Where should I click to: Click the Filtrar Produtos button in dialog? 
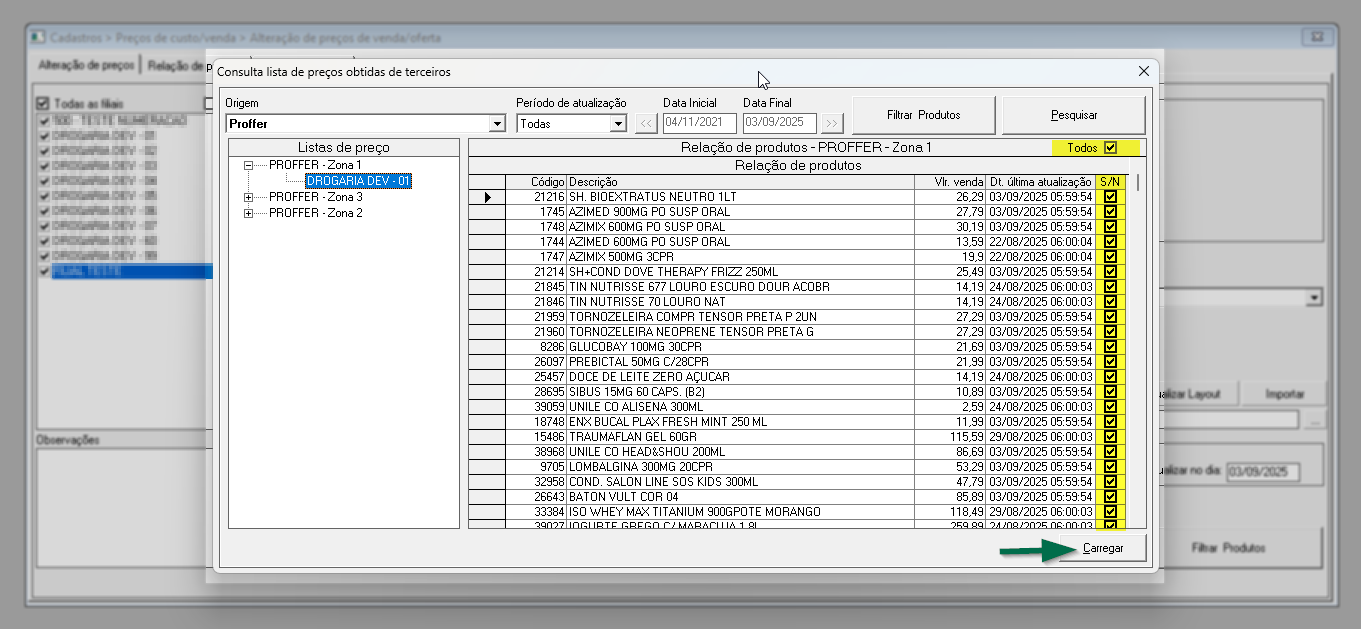(x=923, y=115)
